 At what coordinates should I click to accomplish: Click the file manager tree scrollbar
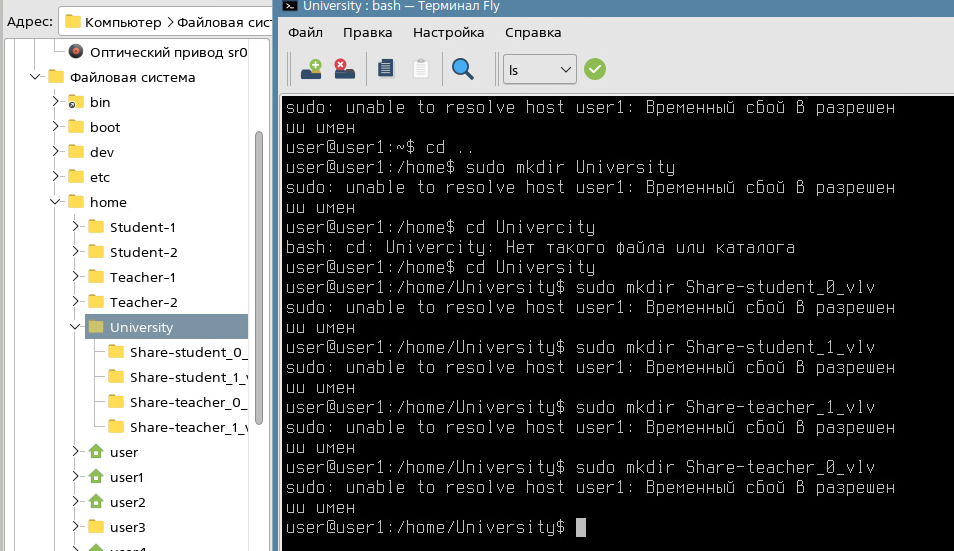coord(259,277)
